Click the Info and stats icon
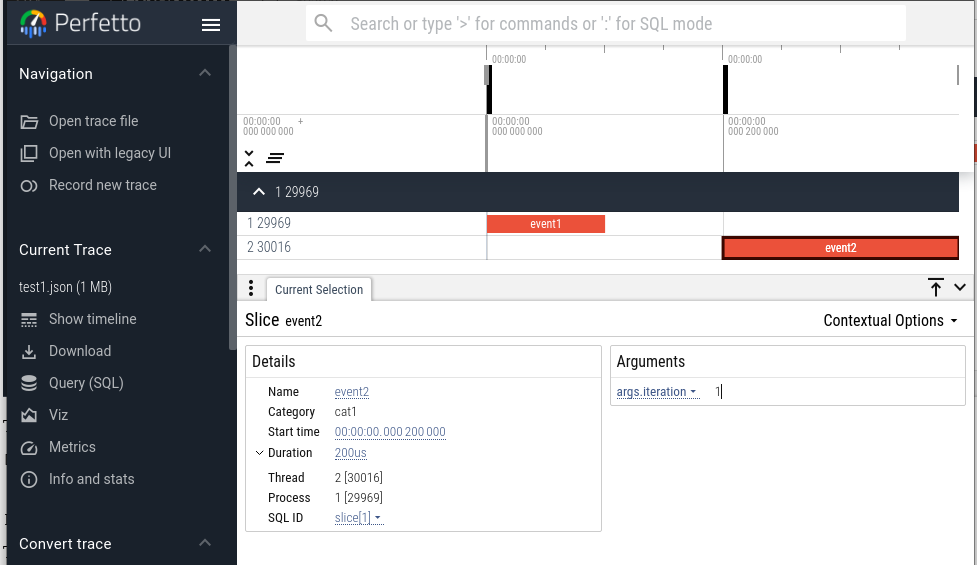 click(x=29, y=479)
